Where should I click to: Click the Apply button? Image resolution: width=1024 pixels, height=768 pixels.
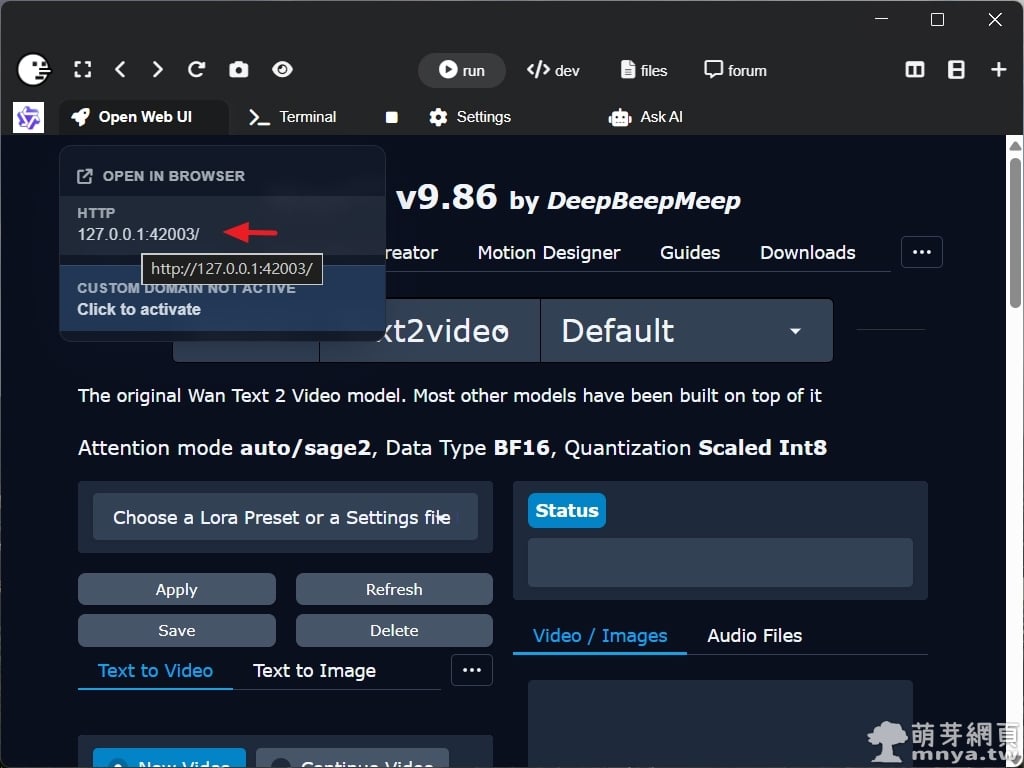coord(176,590)
